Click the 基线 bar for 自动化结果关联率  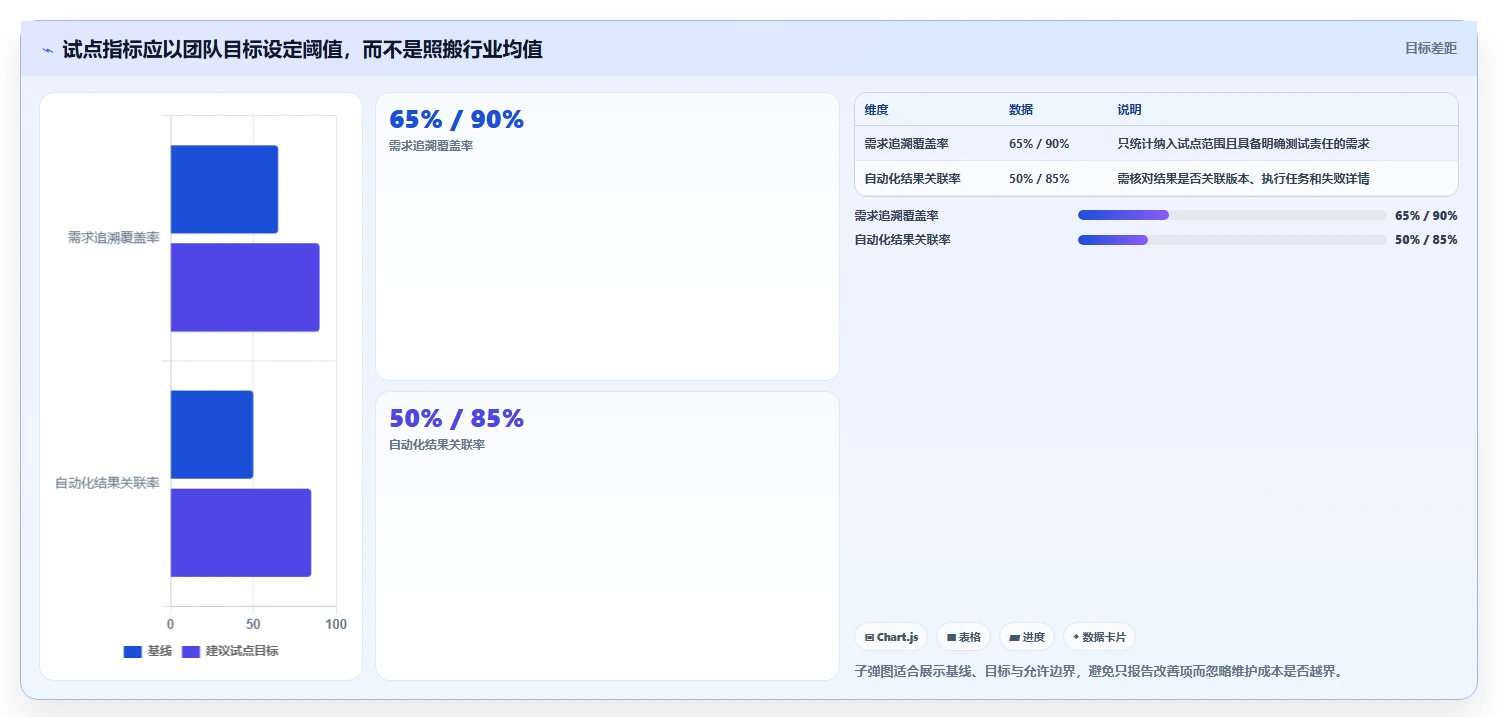pos(212,434)
